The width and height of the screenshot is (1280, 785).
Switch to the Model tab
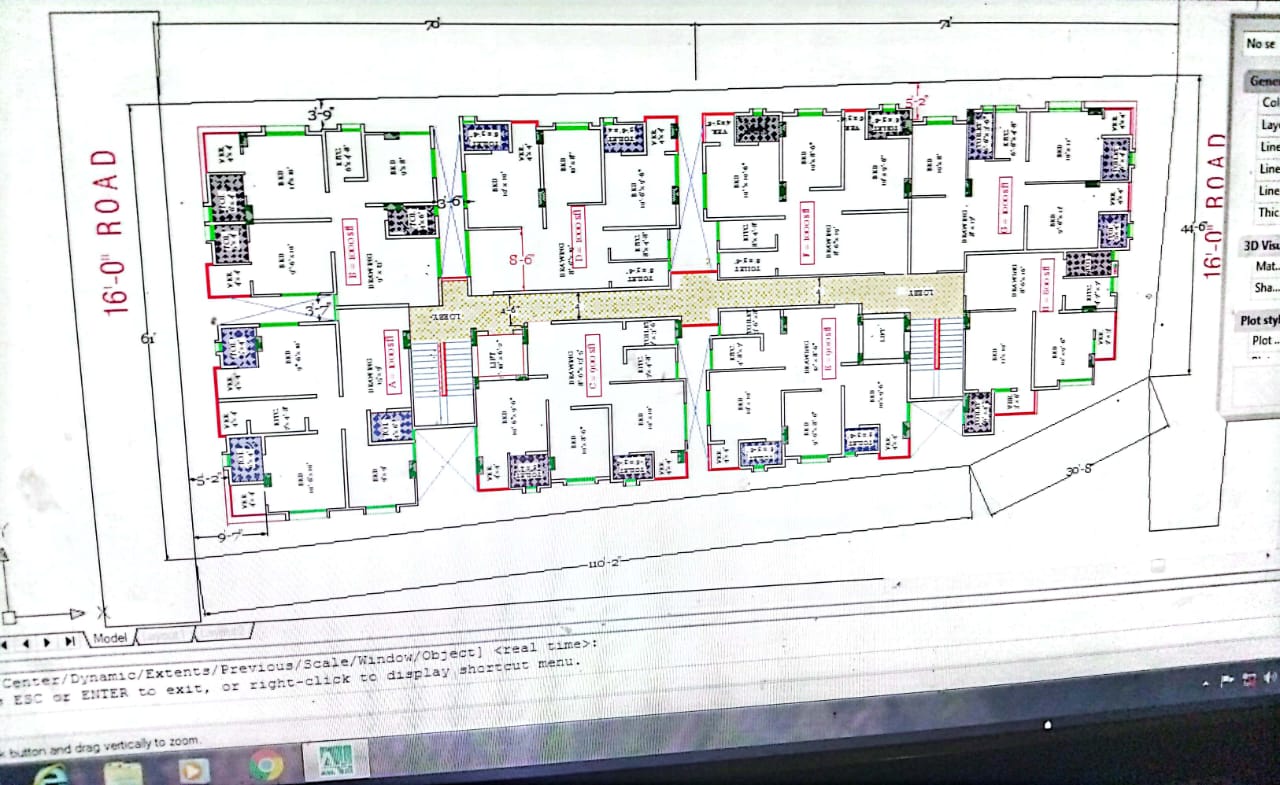point(110,638)
